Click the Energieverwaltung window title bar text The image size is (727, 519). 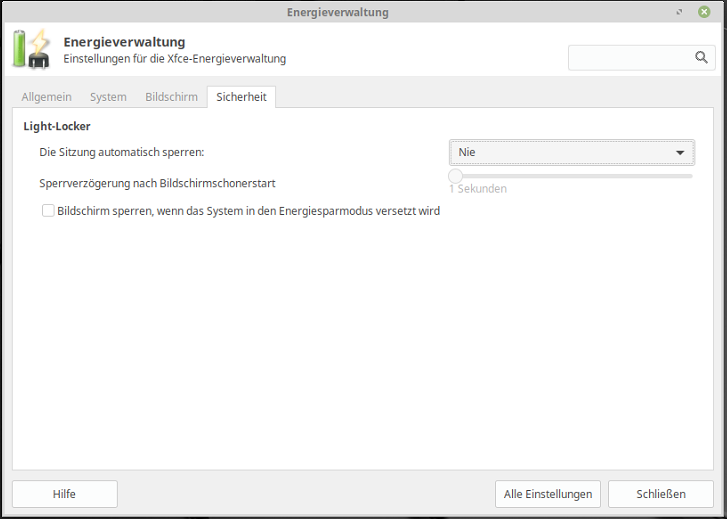coord(337,12)
